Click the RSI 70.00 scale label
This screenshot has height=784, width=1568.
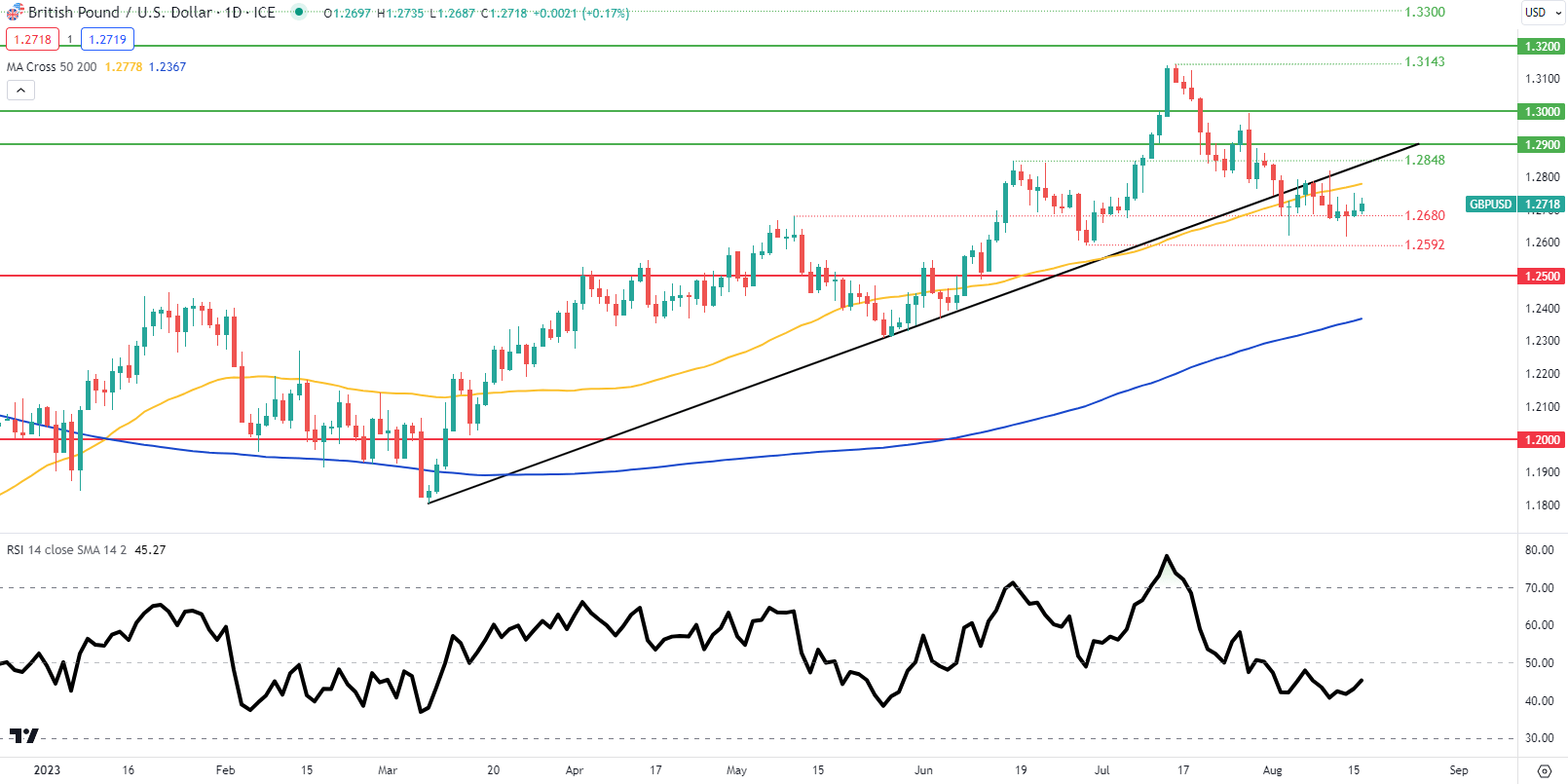point(1540,588)
